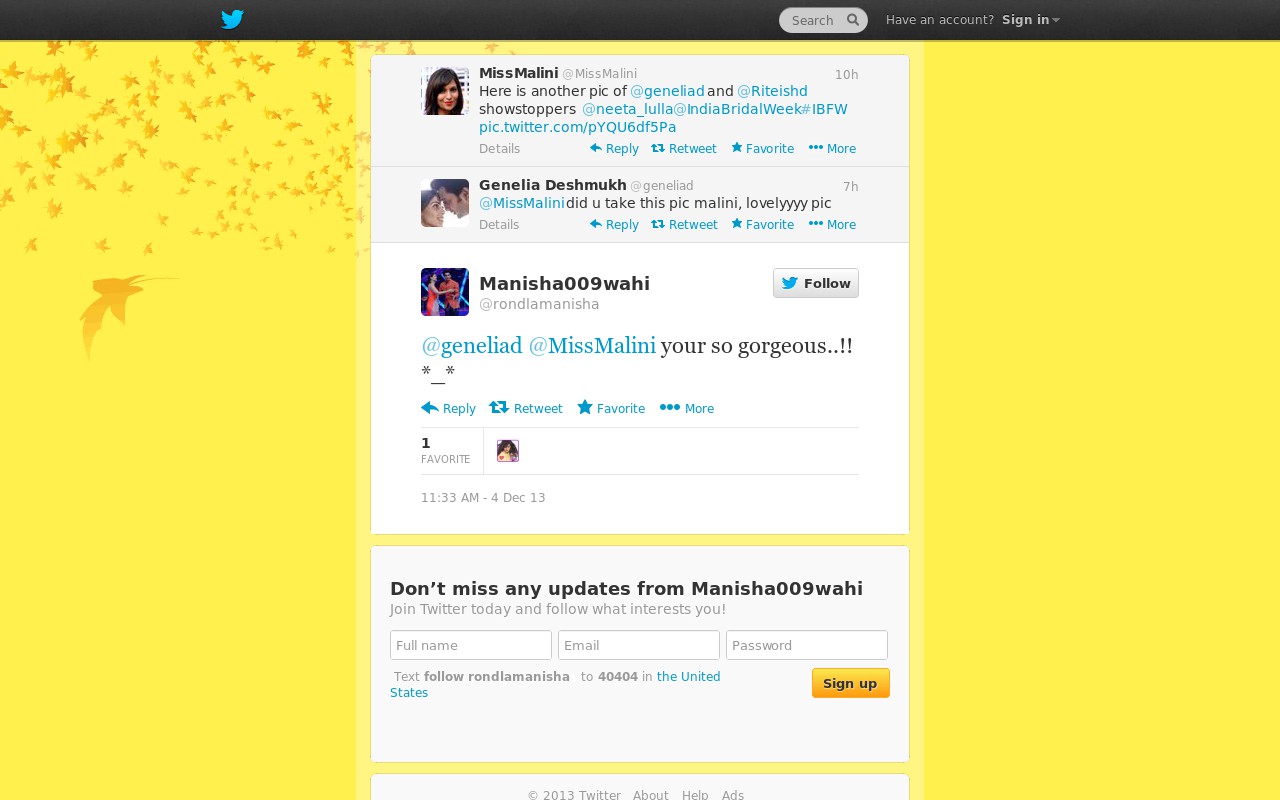Click the Sign up button
The width and height of the screenshot is (1280, 800).
click(x=851, y=683)
